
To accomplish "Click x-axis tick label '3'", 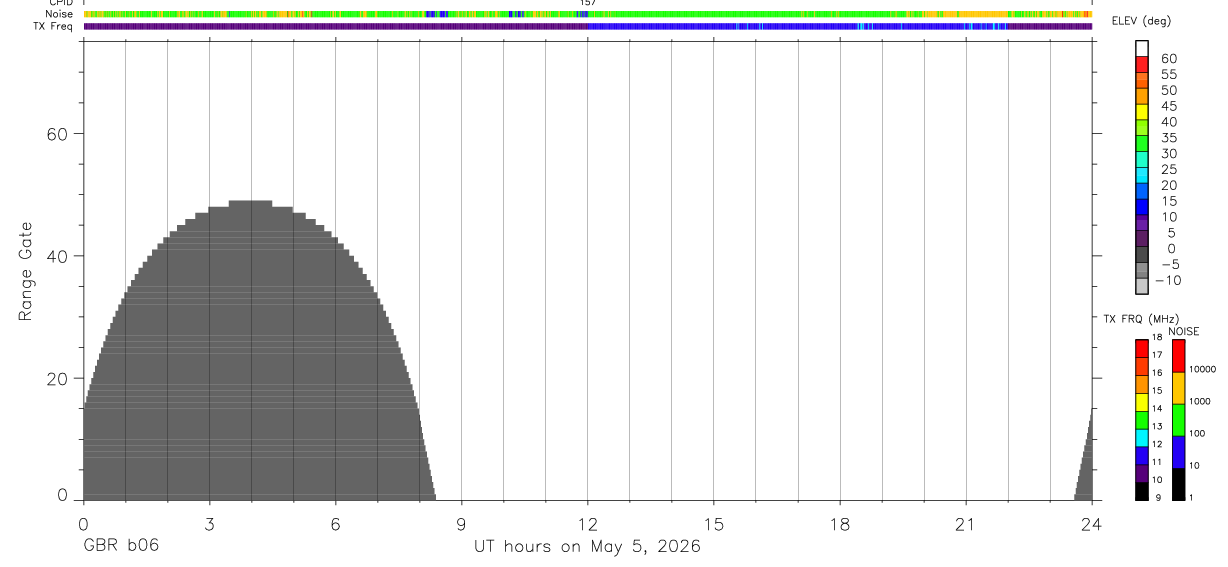I will point(209,524).
